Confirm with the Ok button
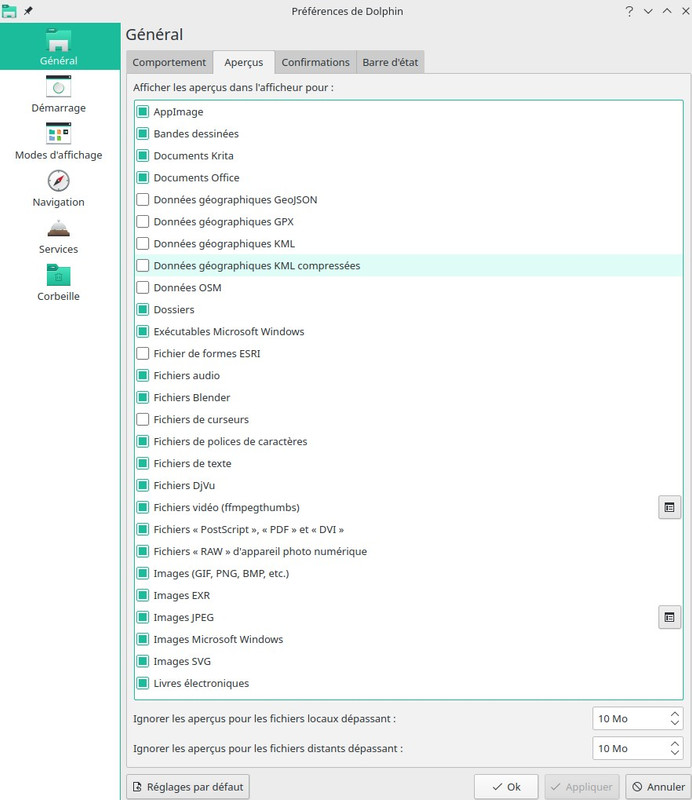This screenshot has width=692, height=800. click(x=506, y=787)
